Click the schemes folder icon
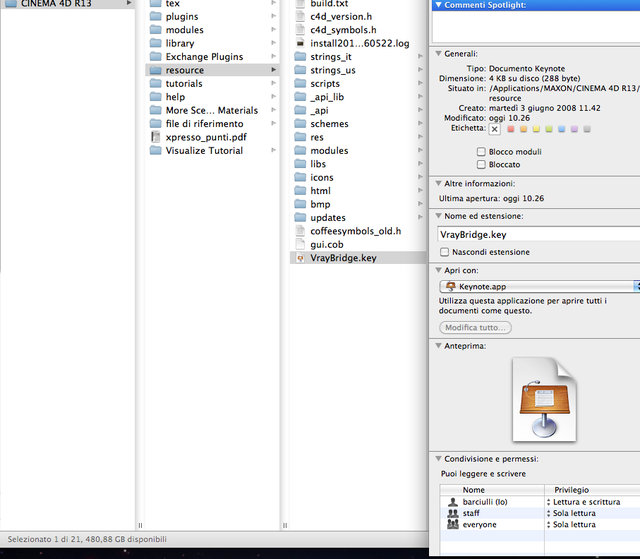Screen dimensions: 640x559 click(300, 123)
